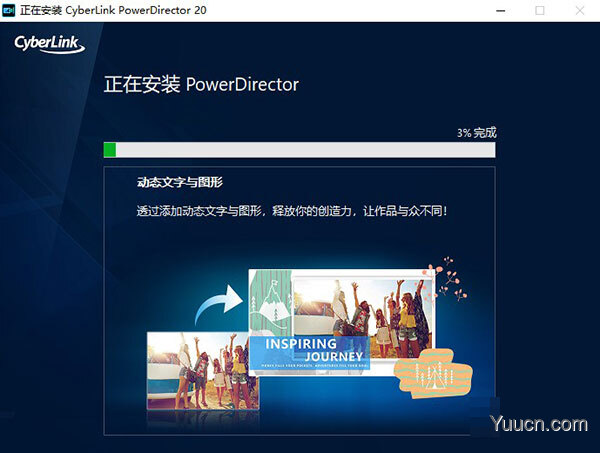Click the disabled maximize window button
Screen dimensions: 600x453
540,11
